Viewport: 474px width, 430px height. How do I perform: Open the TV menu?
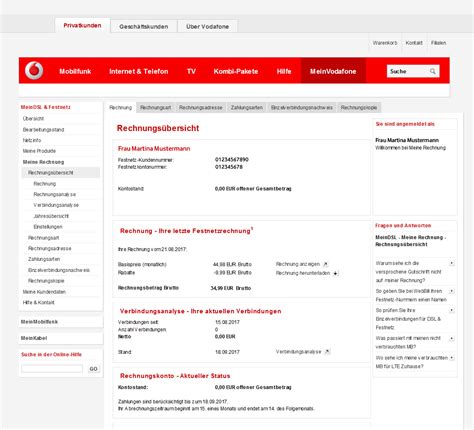(x=191, y=71)
